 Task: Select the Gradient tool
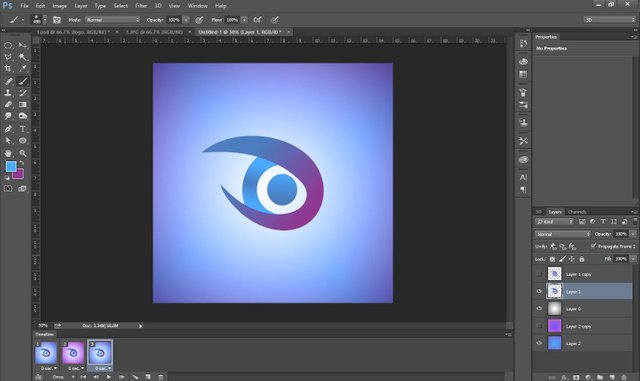[x=23, y=105]
